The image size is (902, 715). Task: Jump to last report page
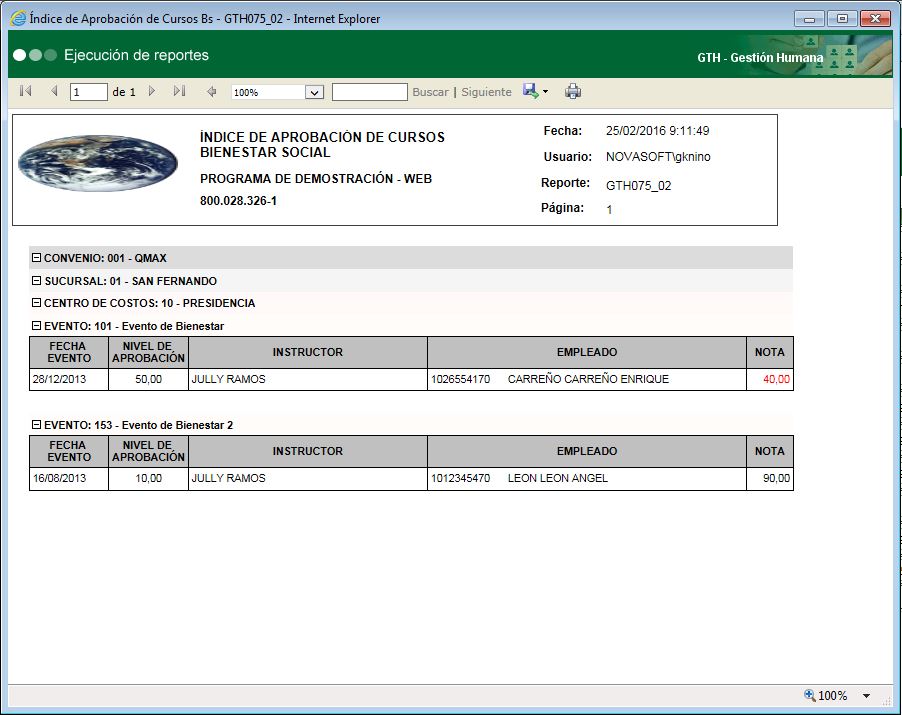(x=179, y=91)
